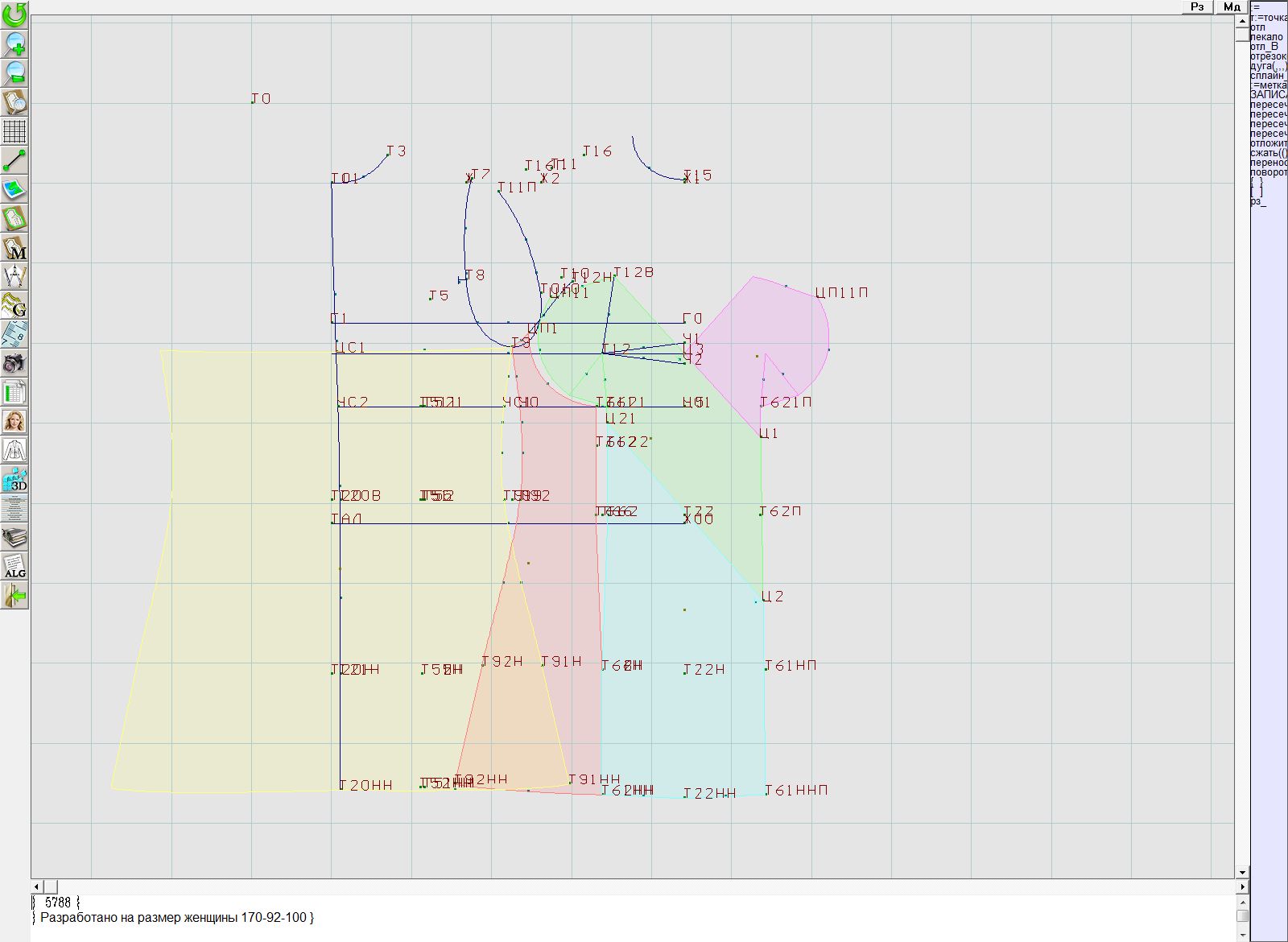
Task: Click the ALG algorithm document icon
Action: tap(14, 567)
